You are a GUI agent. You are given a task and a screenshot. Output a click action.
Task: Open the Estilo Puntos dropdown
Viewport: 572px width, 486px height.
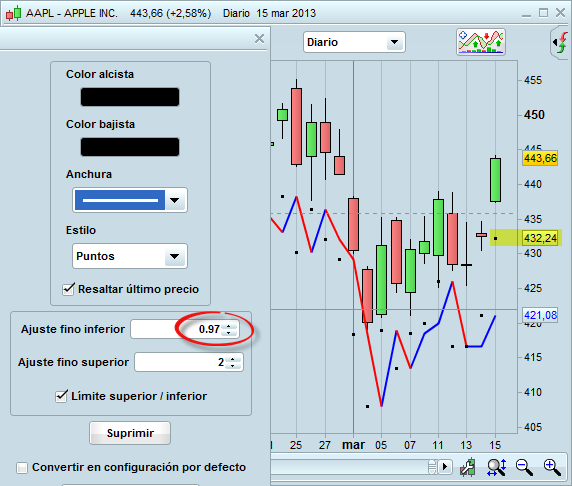pyautogui.click(x=130, y=256)
